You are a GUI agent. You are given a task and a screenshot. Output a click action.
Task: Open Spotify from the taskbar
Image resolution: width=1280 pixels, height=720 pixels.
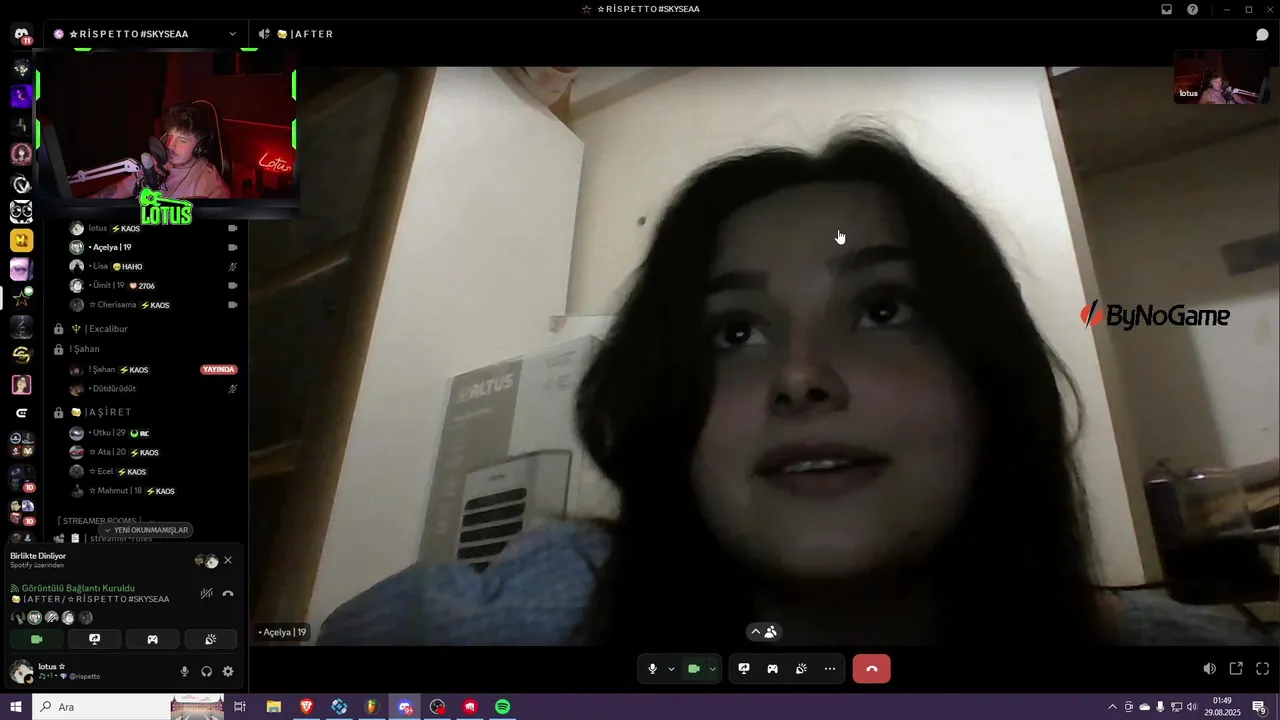(503, 707)
